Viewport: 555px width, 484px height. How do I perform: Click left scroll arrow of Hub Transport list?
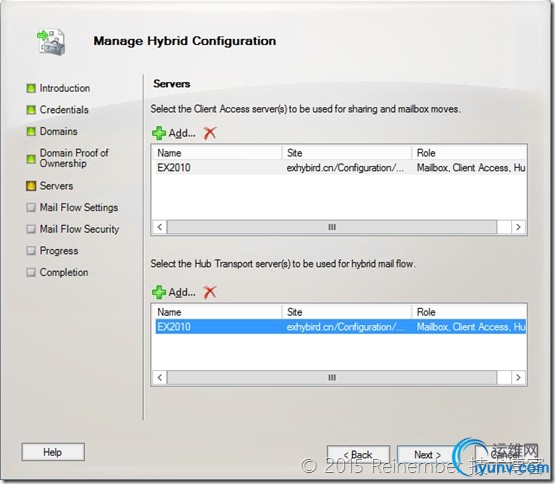[x=160, y=377]
